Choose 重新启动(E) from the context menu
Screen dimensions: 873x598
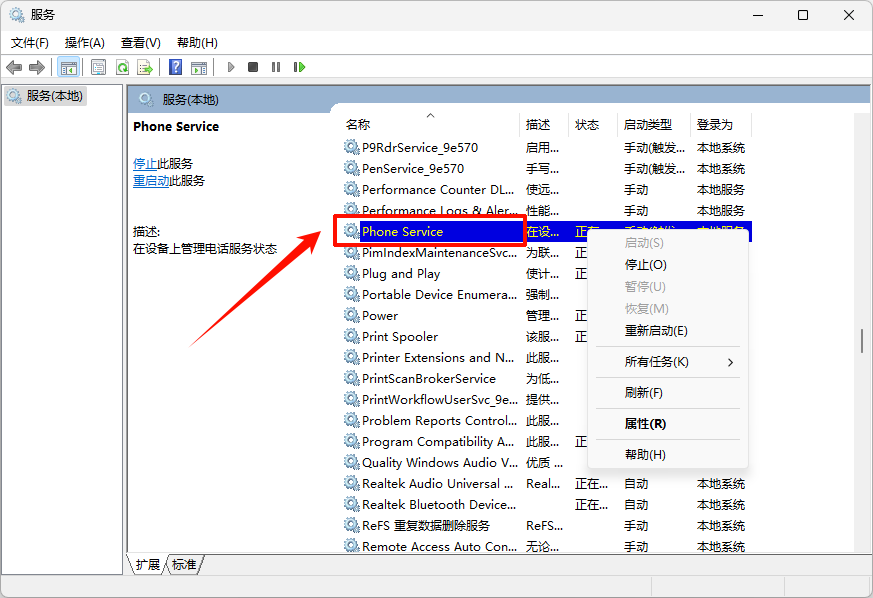coord(656,331)
